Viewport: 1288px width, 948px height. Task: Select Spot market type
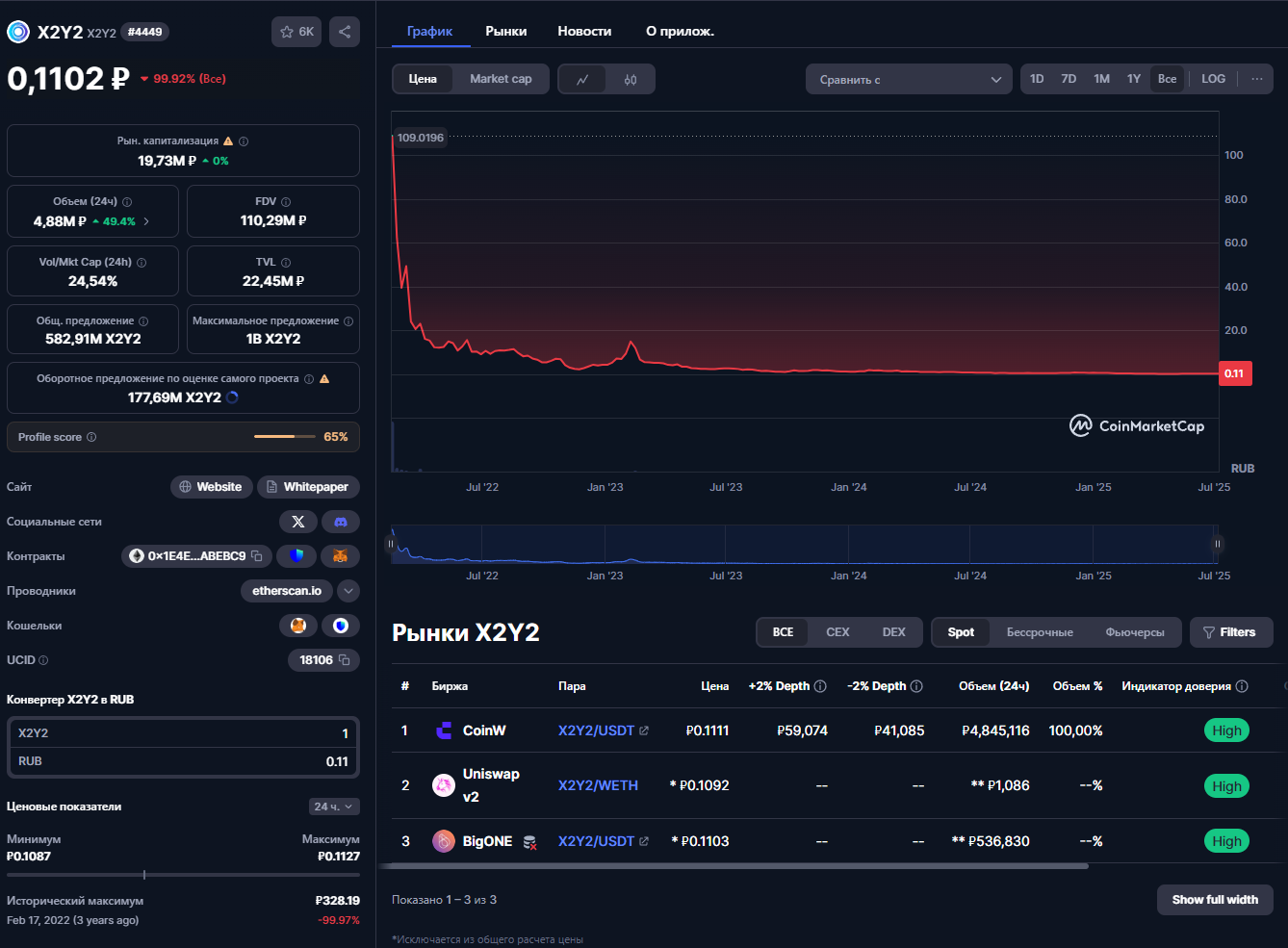(961, 632)
